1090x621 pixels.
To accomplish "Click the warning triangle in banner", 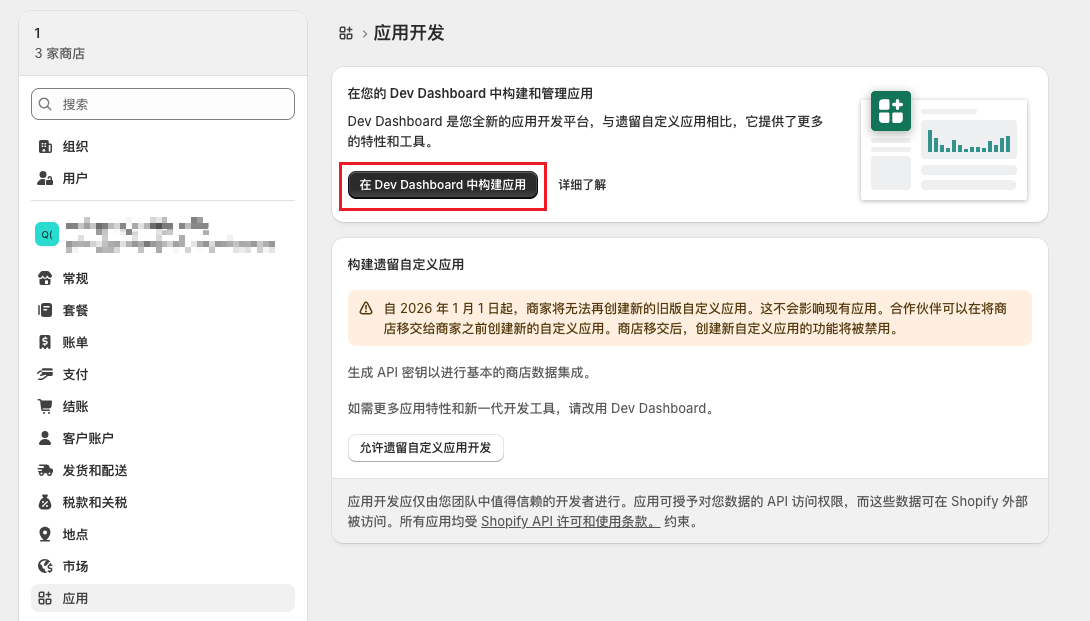I will tap(366, 308).
